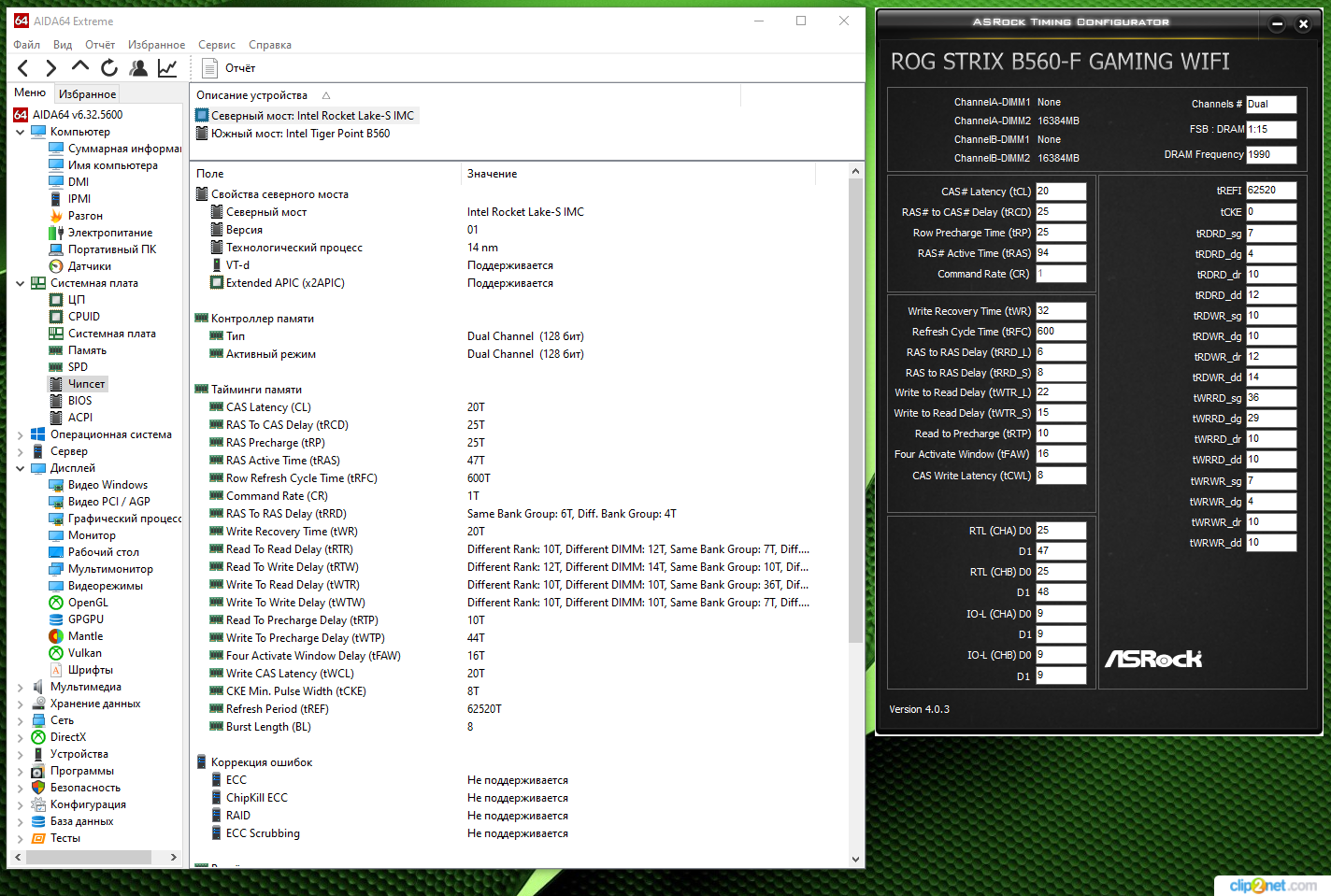Click the Поле column header
Screen dimensions: 1331x896
(326, 174)
